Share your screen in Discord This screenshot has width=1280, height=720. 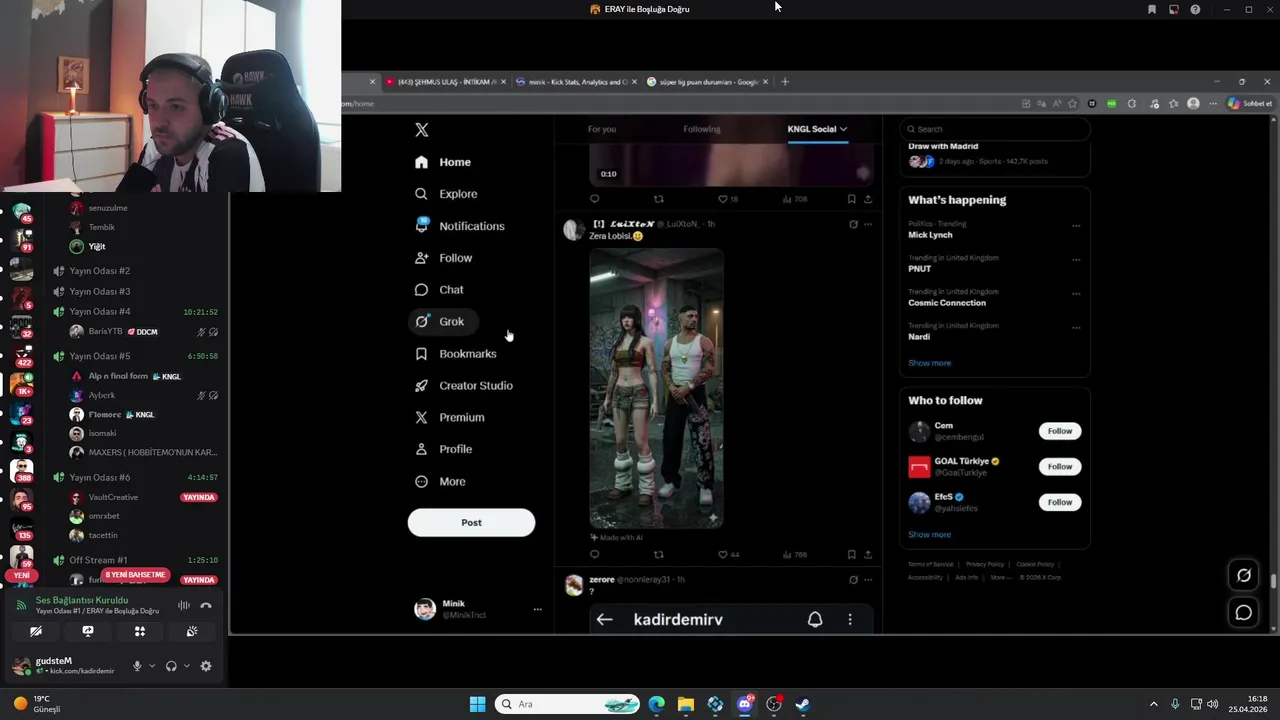point(88,632)
